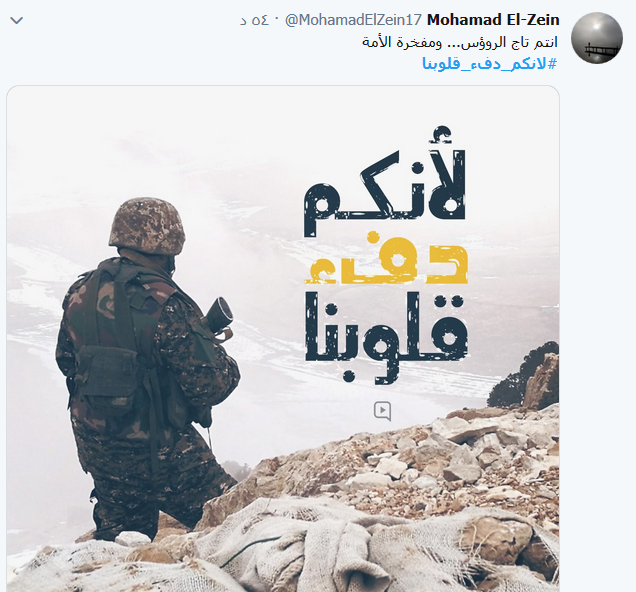Click Mohamad El-Zein's round profile avatar

pyautogui.click(x=597, y=38)
